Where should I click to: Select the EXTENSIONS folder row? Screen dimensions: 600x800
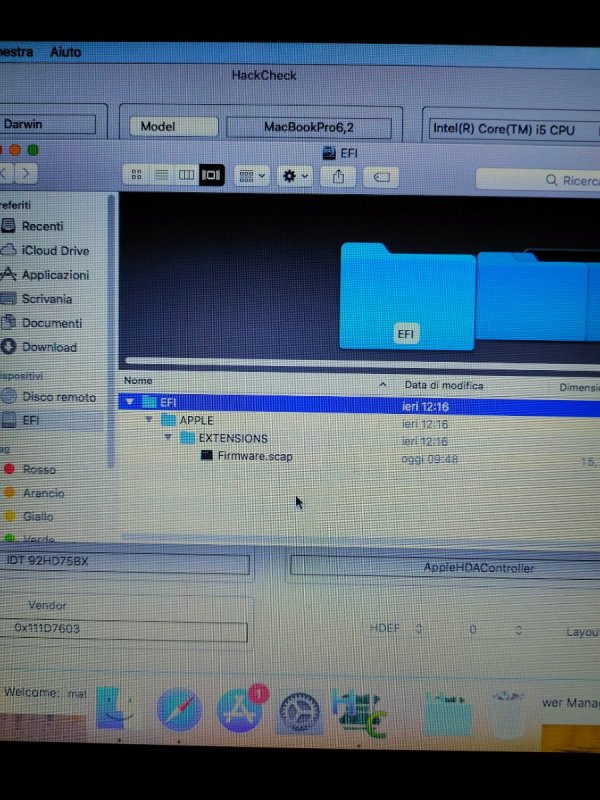click(359, 439)
